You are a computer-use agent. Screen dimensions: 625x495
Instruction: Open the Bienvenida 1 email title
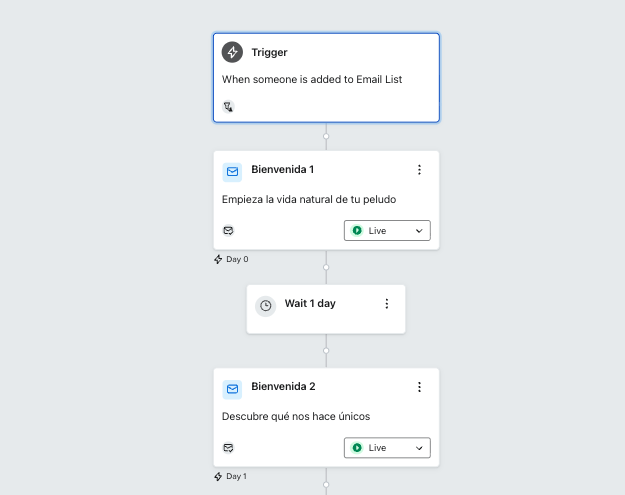point(282,170)
